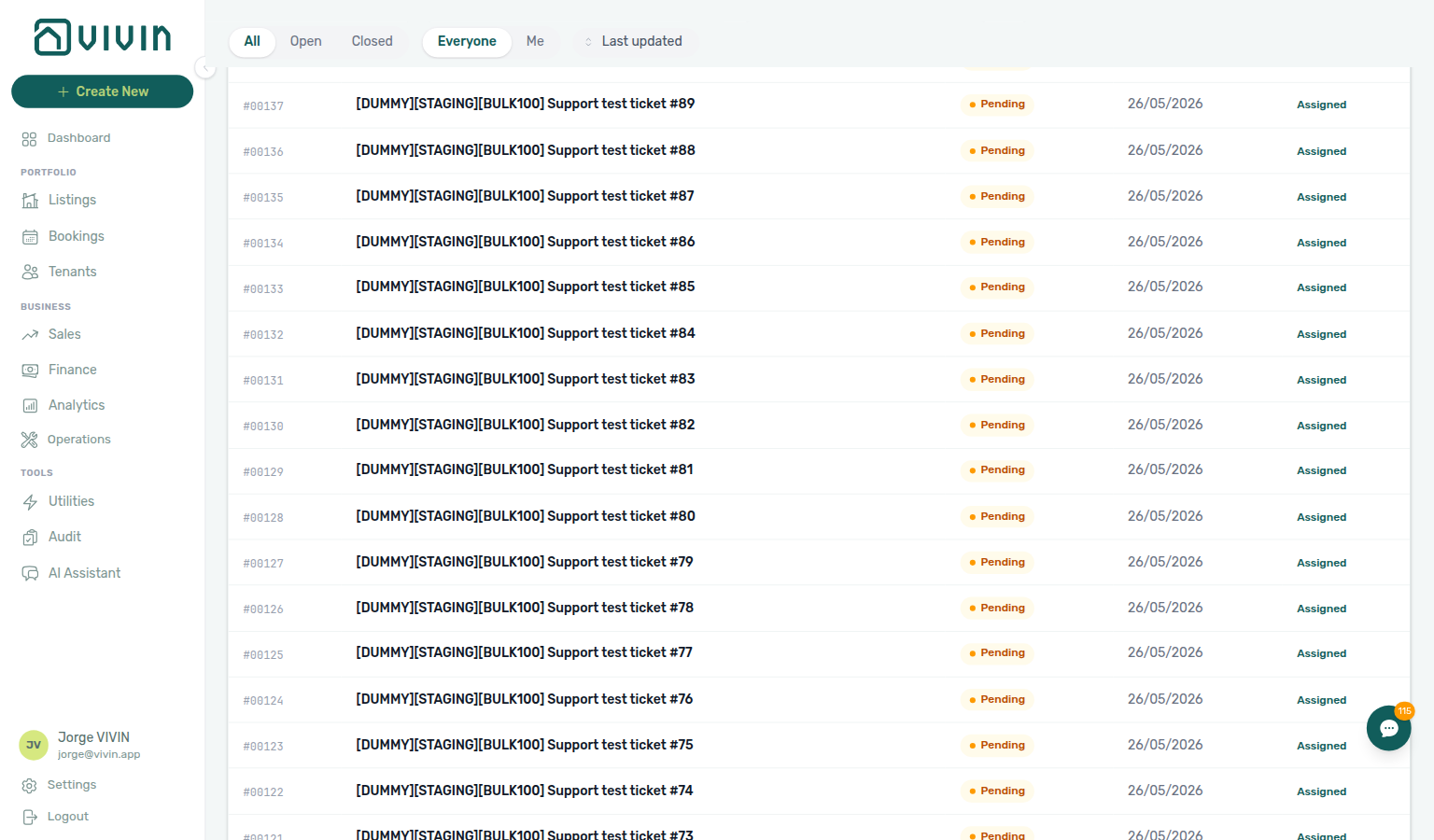This screenshot has height=840, width=1434.
Task: Click the Listings building icon
Action: click(30, 201)
